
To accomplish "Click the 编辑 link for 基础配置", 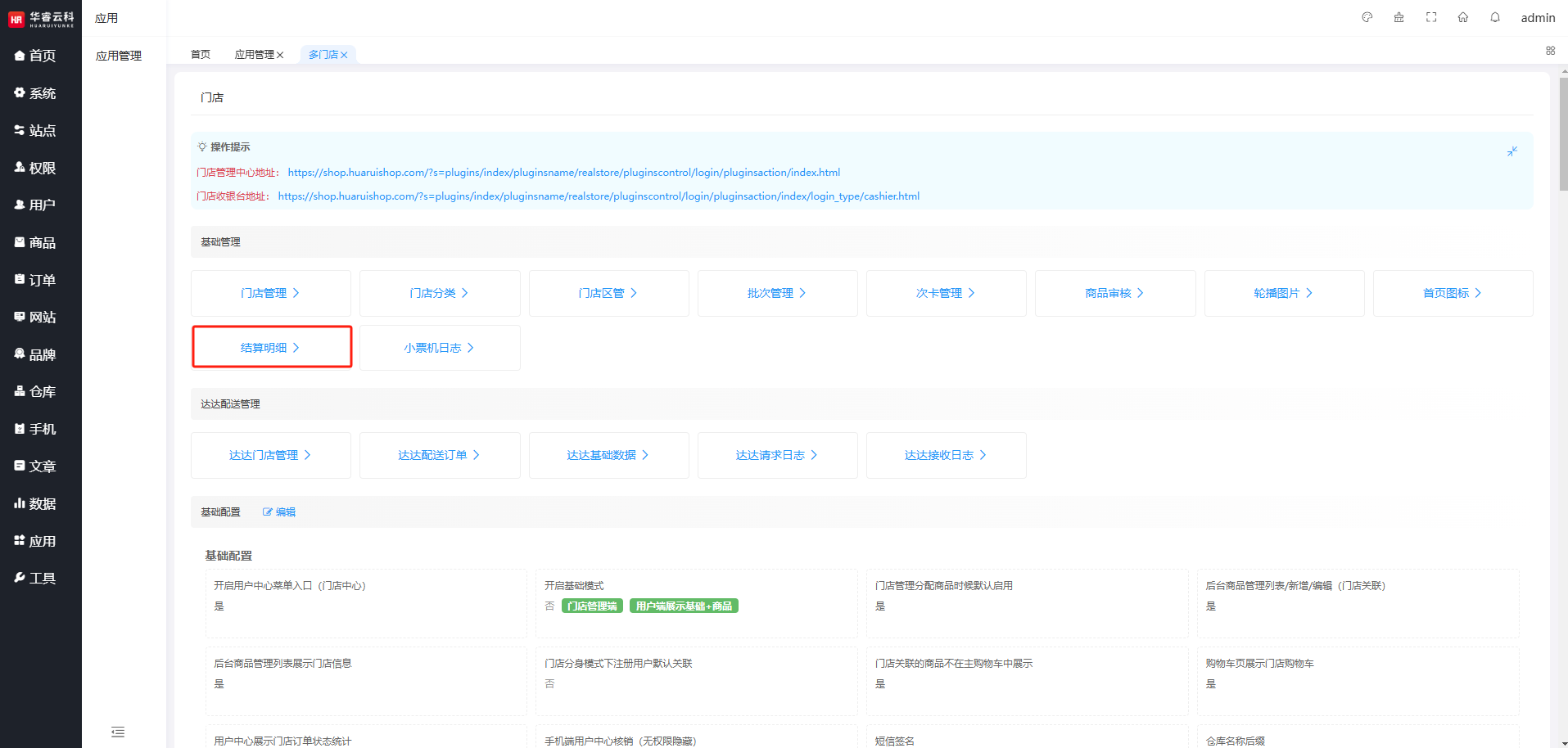I will [x=279, y=512].
